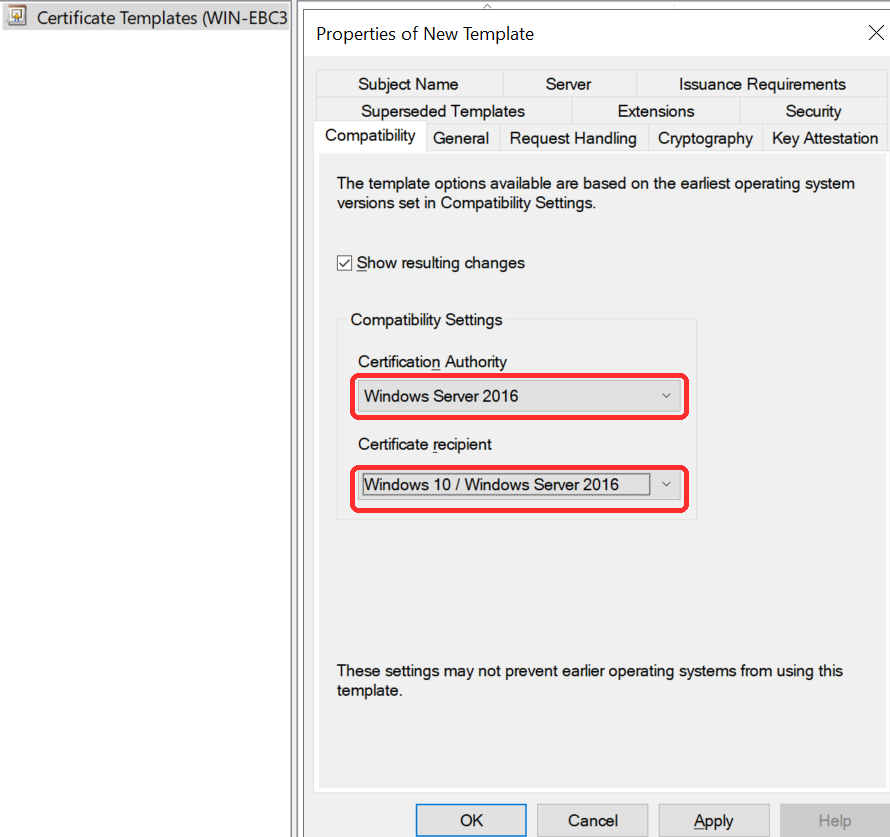
Task: Click the Certification Authority label
Action: [x=433, y=361]
